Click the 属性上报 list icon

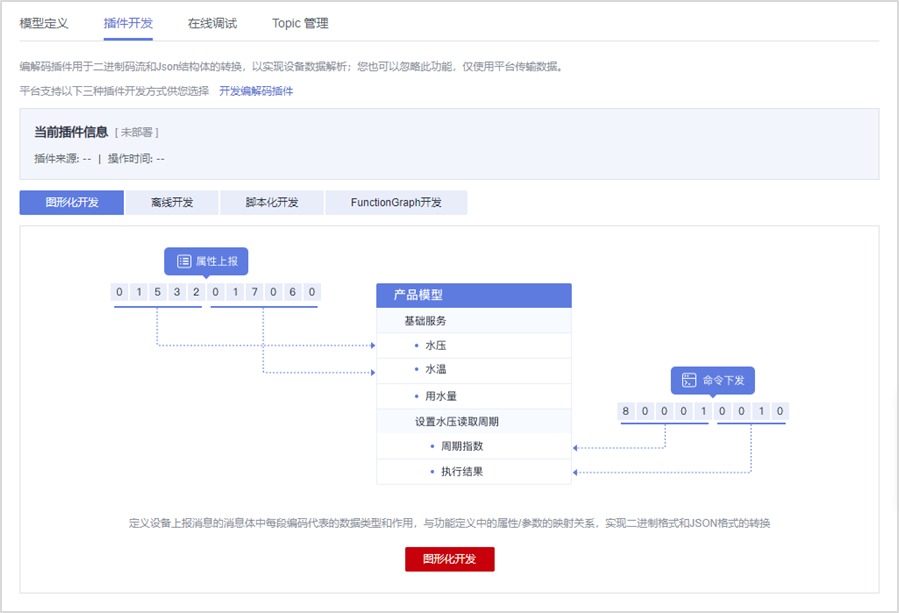pos(184,261)
